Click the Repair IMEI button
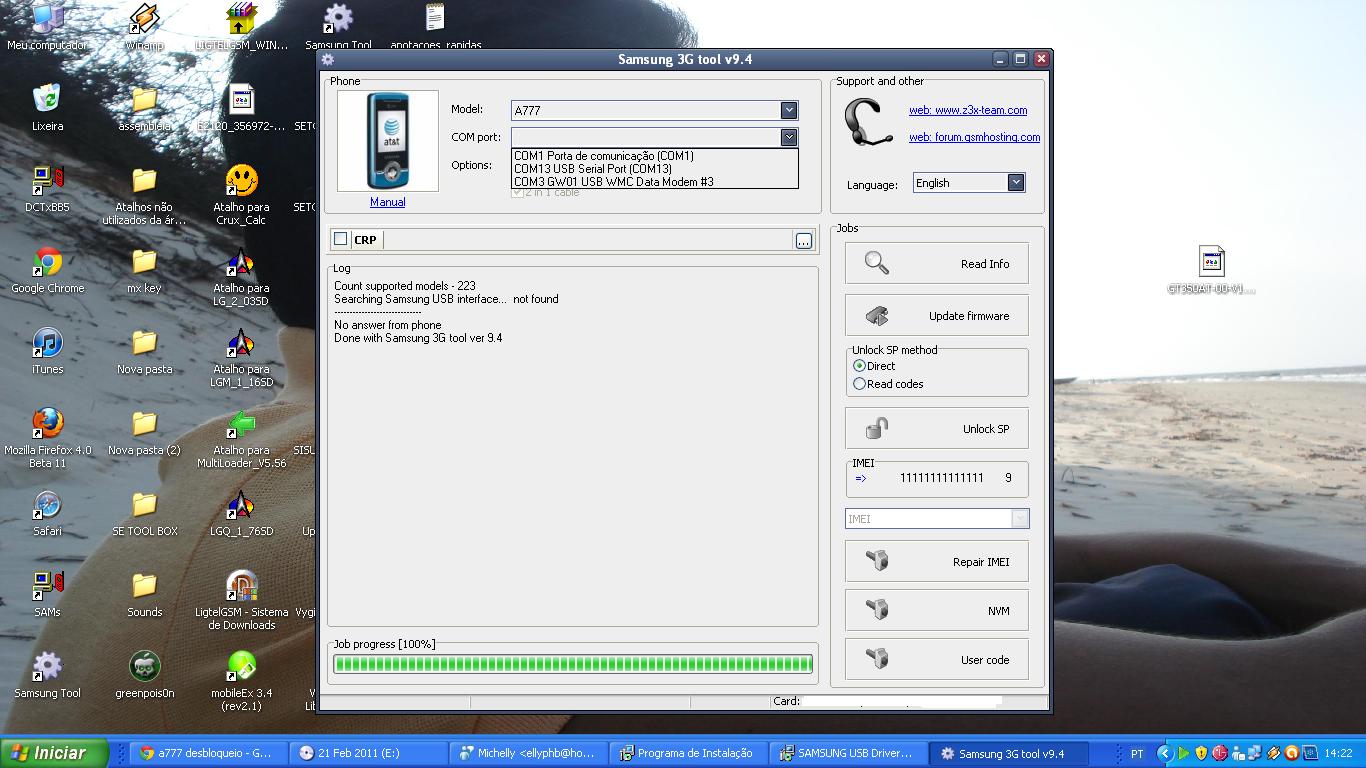The width and height of the screenshot is (1366, 768). 936,562
